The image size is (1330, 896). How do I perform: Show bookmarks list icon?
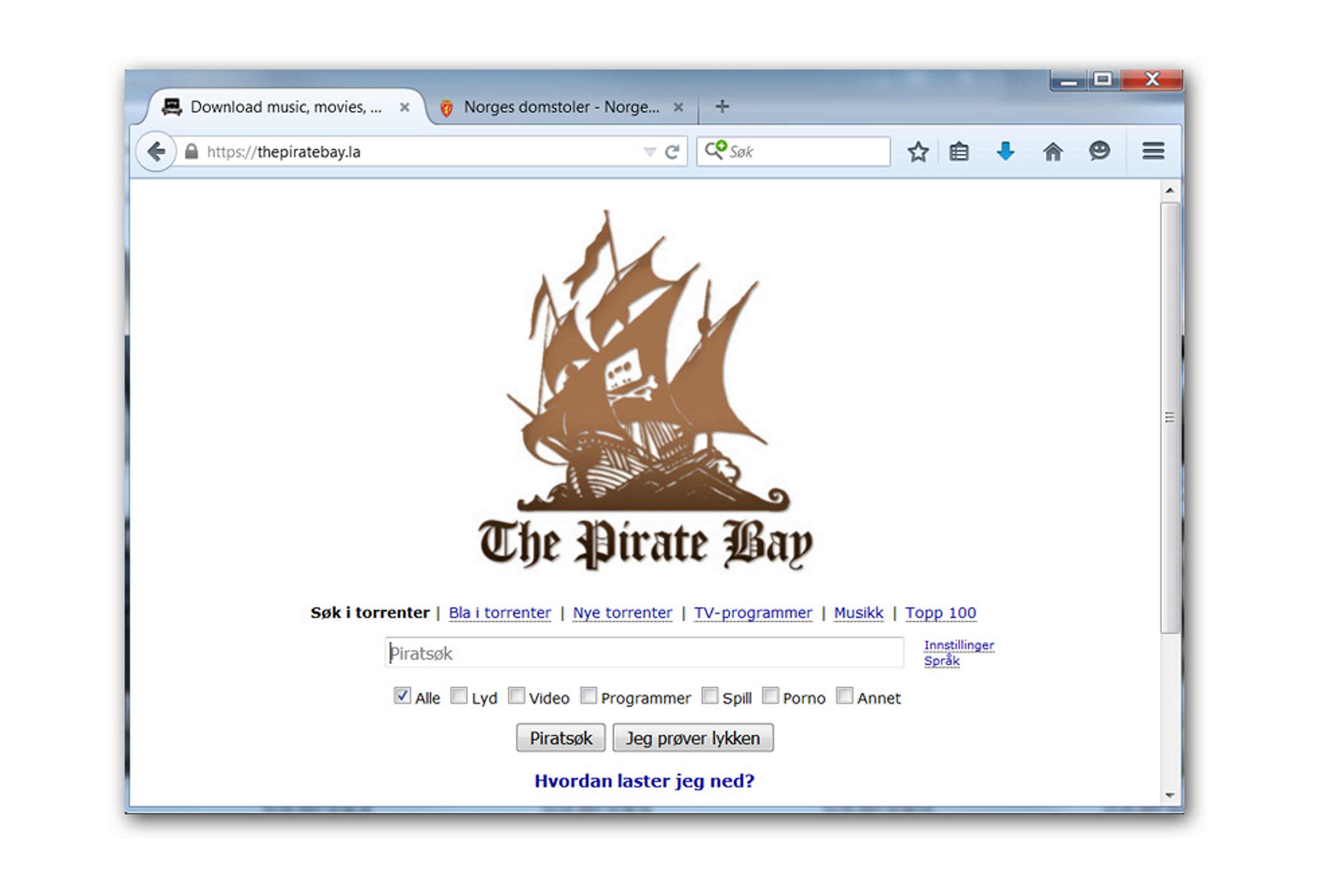(959, 152)
